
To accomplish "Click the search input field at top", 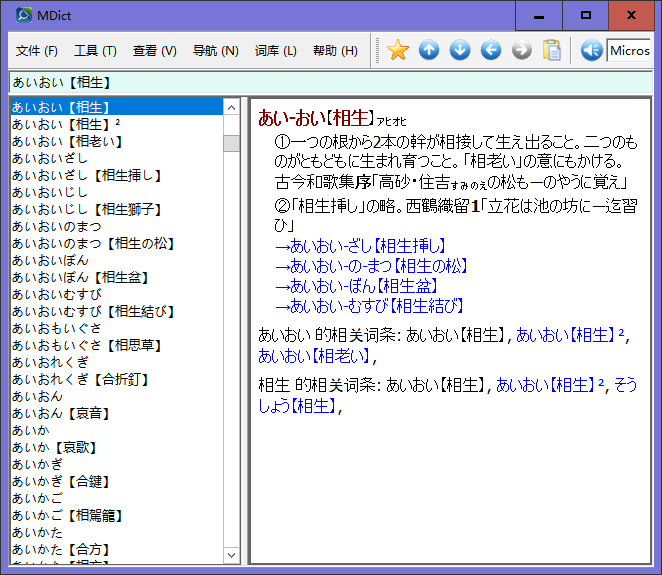I will (330, 83).
